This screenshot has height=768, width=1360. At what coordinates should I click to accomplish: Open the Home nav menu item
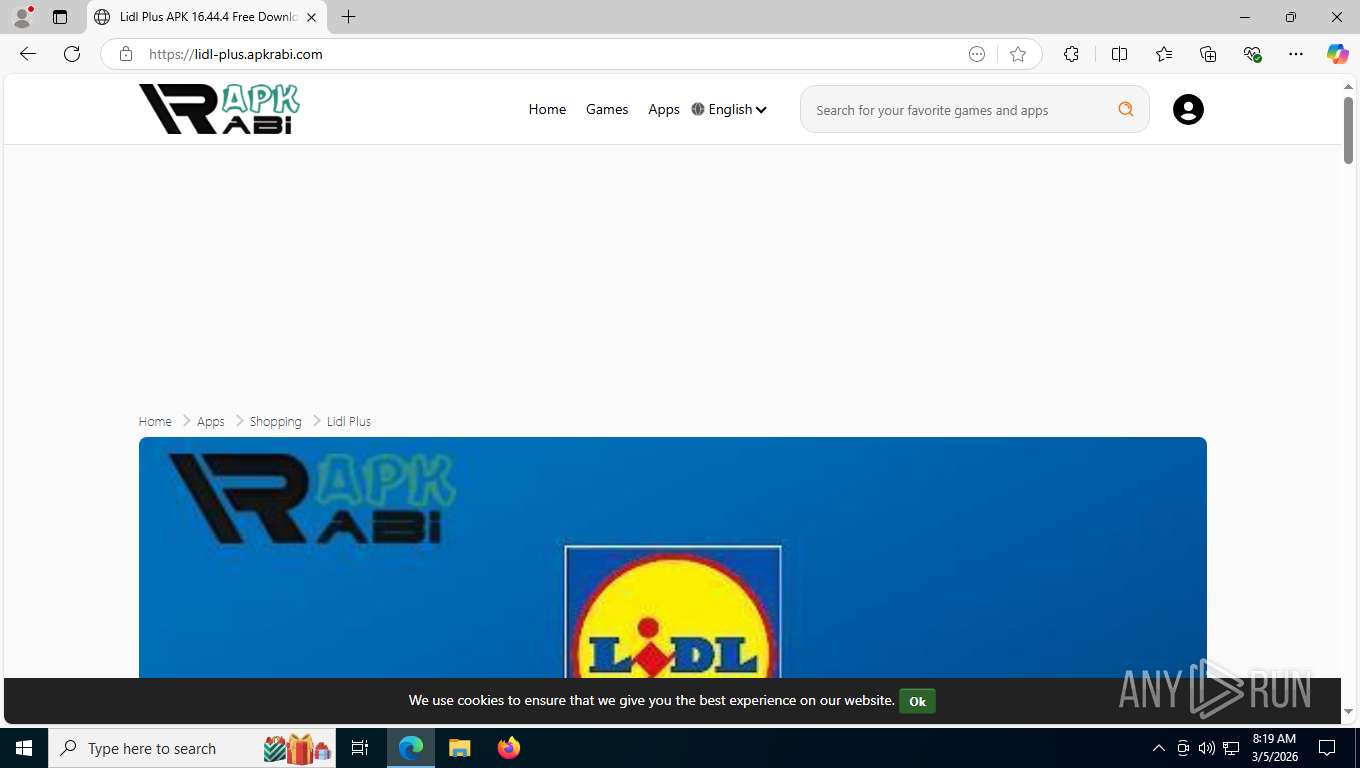[547, 110]
